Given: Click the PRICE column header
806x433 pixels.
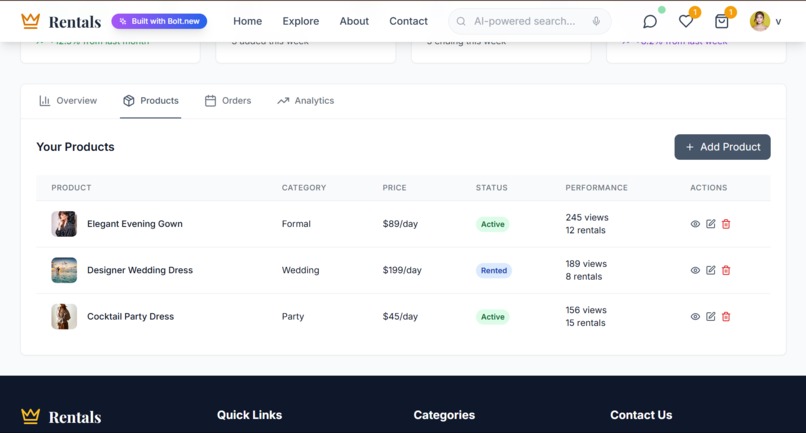Looking at the screenshot, I should pyautogui.click(x=394, y=188).
